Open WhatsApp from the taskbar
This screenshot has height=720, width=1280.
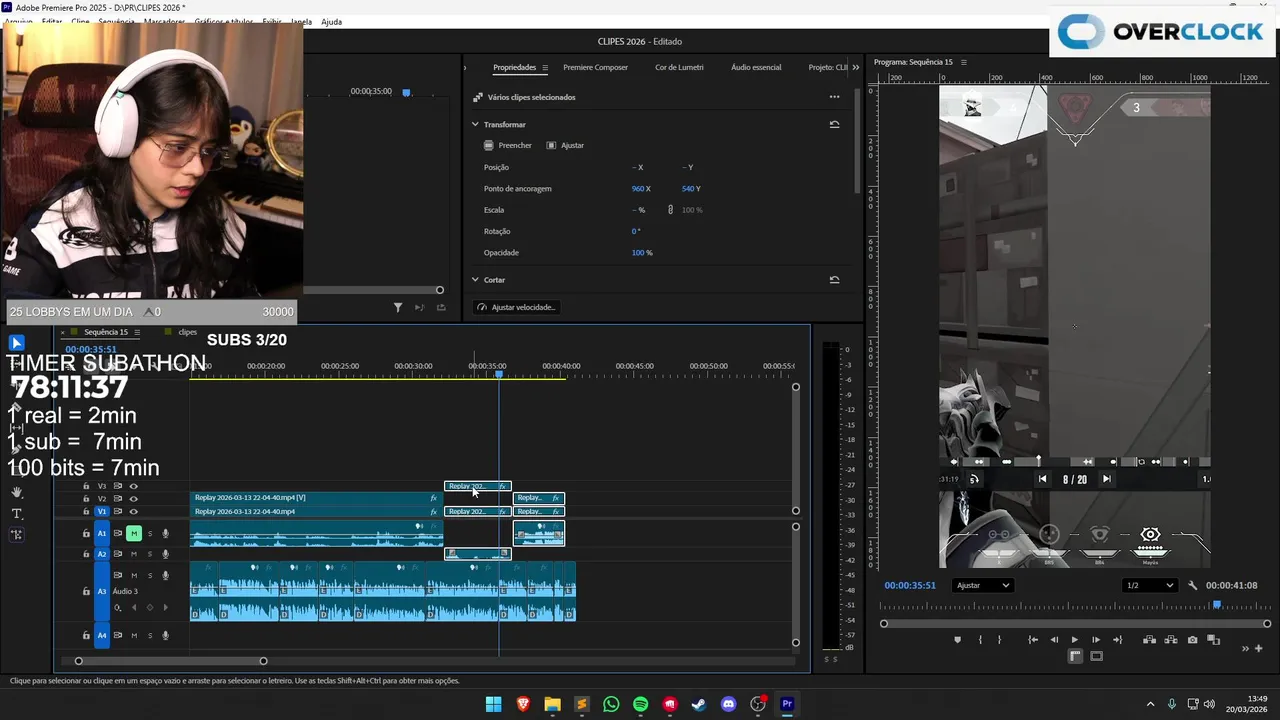click(x=611, y=705)
